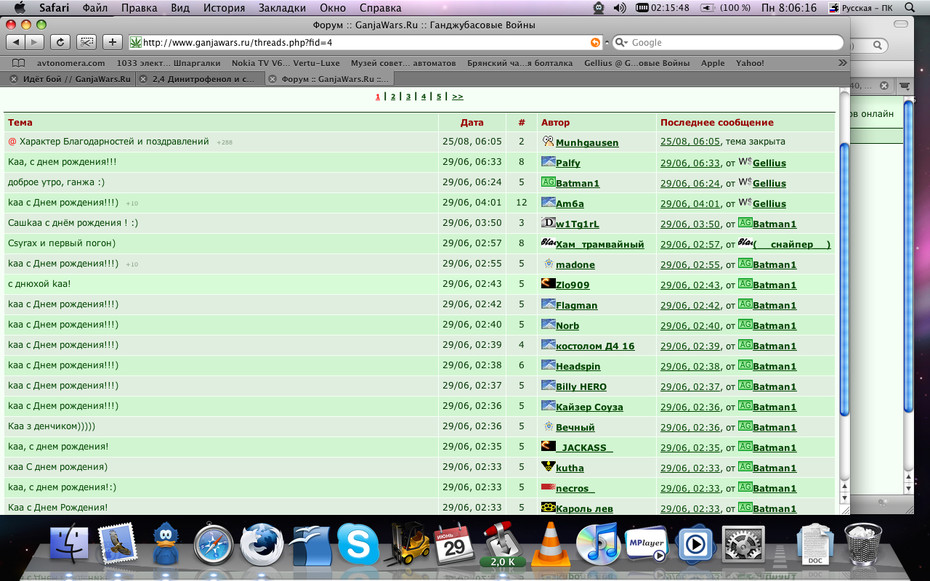
Task: Open the forklift app icon in Dock
Action: point(407,543)
